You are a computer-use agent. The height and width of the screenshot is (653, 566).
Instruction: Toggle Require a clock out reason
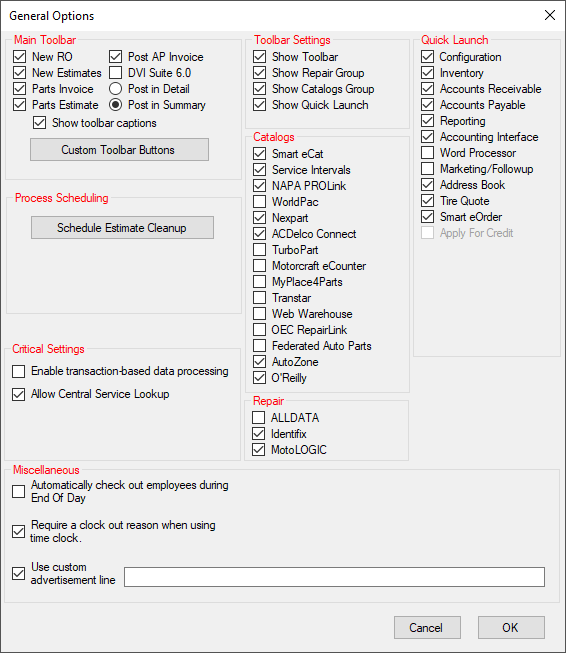pos(18,531)
